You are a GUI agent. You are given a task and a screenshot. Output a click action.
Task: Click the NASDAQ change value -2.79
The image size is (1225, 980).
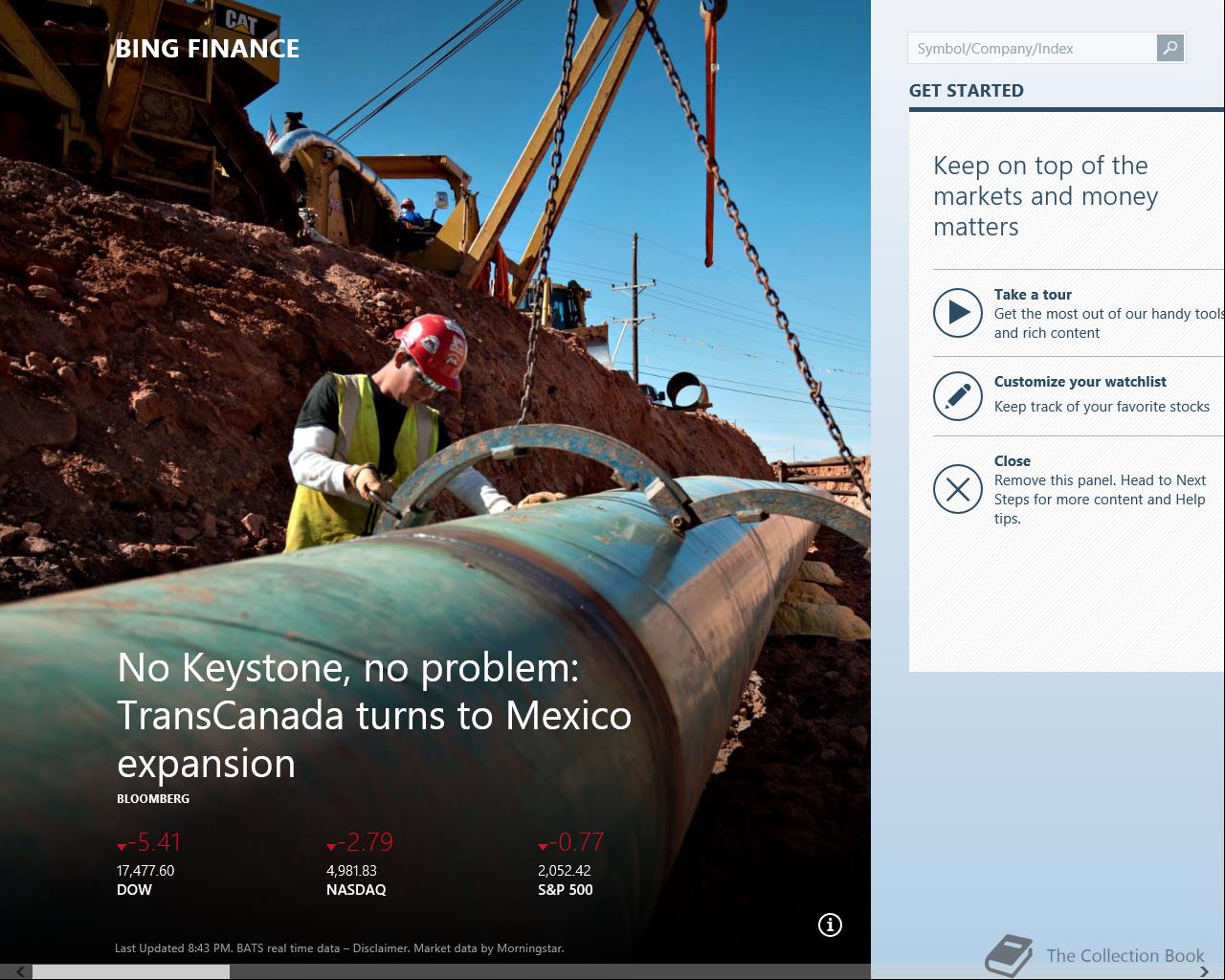click(x=360, y=842)
